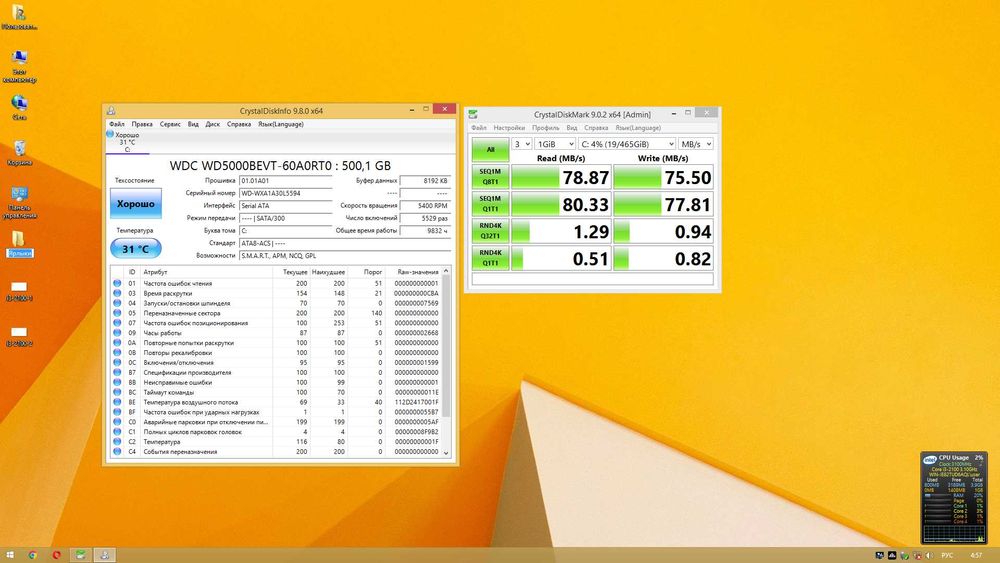Select the Панель управления desktop icon
The width and height of the screenshot is (1000, 563).
pyautogui.click(x=19, y=202)
